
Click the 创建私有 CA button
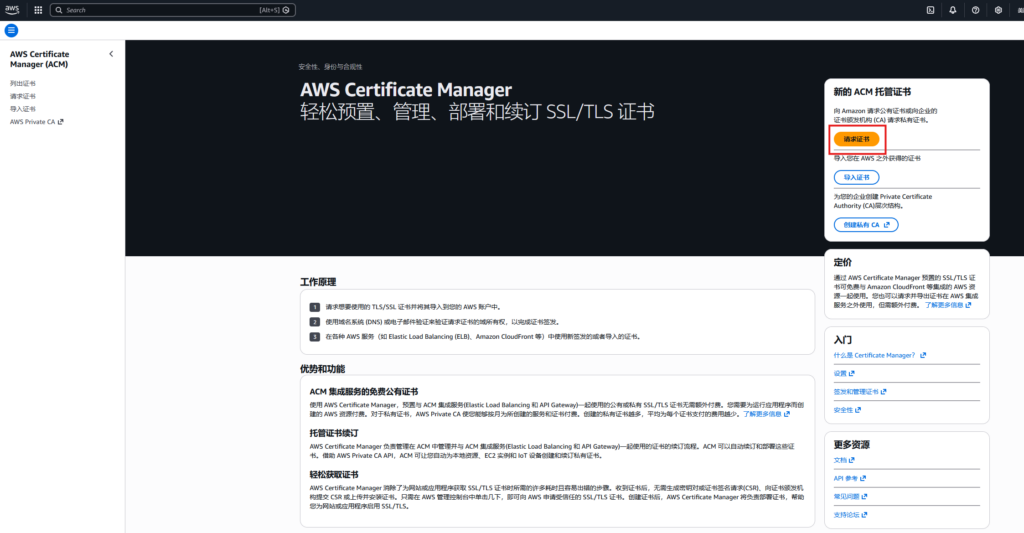point(865,225)
